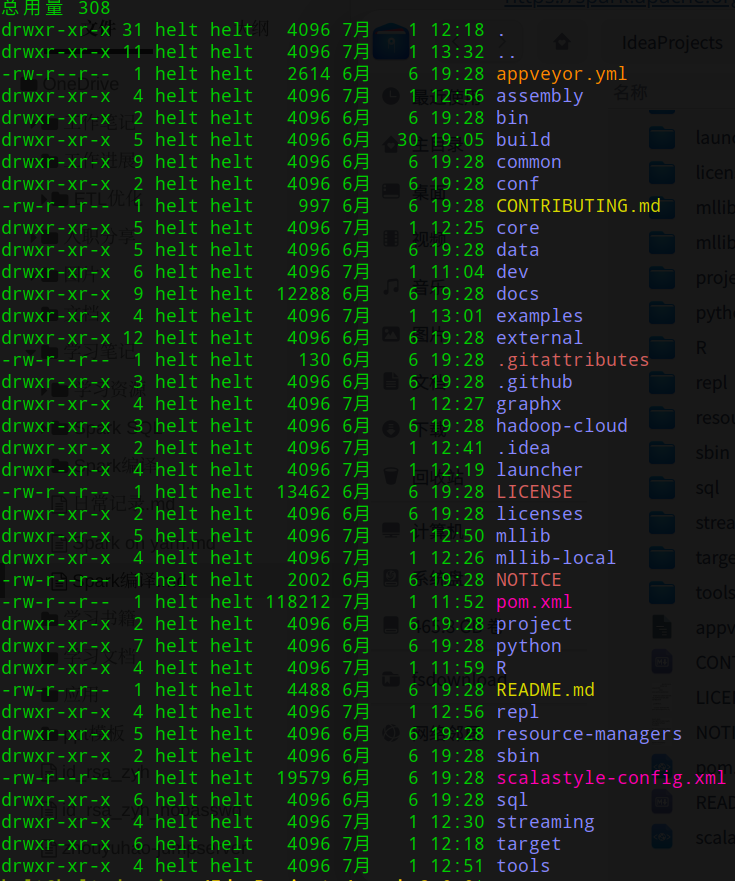Click file size 2614 in terminal
Screen dimensions: 735x881
309,74
